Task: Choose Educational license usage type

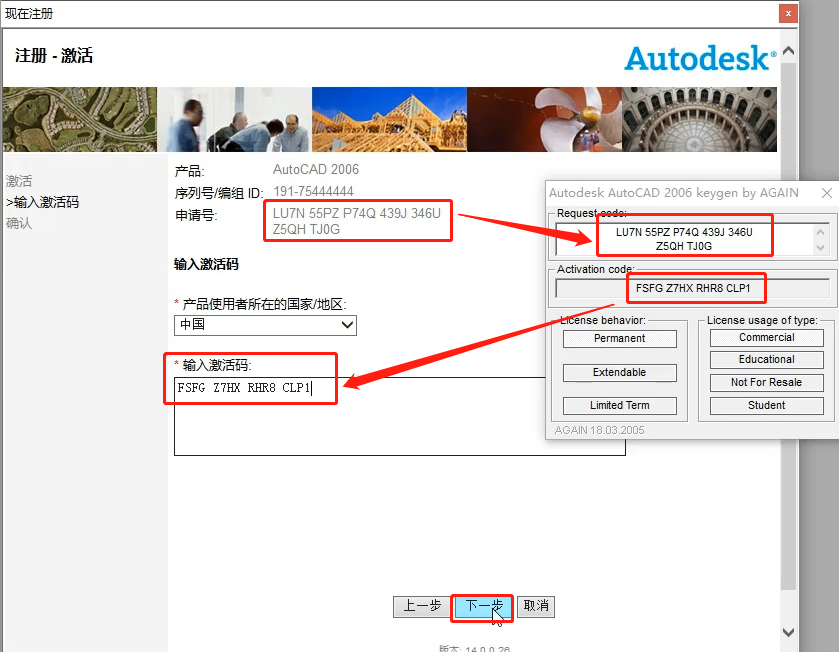Action: tap(766, 359)
